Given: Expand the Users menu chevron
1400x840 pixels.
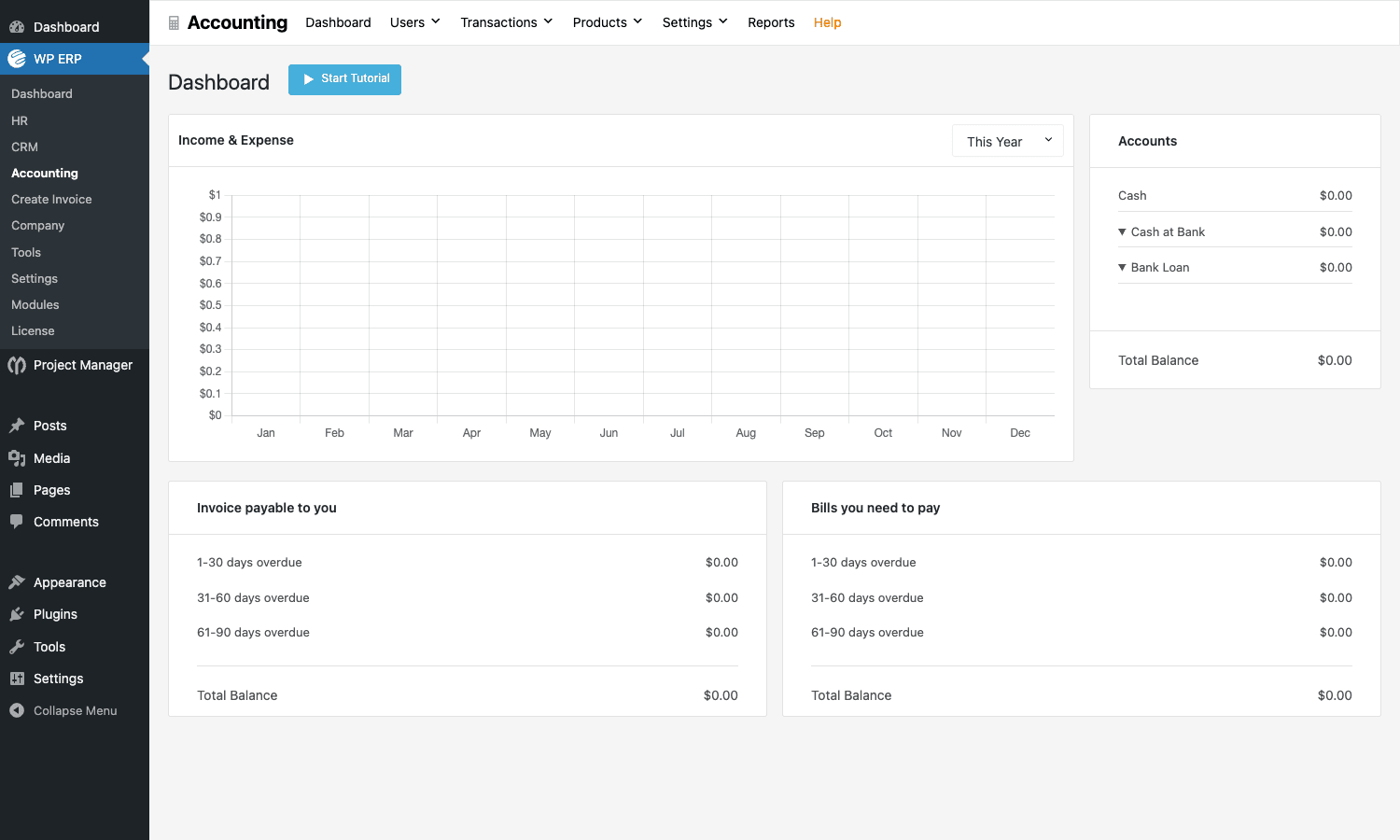Looking at the screenshot, I should (x=436, y=21).
